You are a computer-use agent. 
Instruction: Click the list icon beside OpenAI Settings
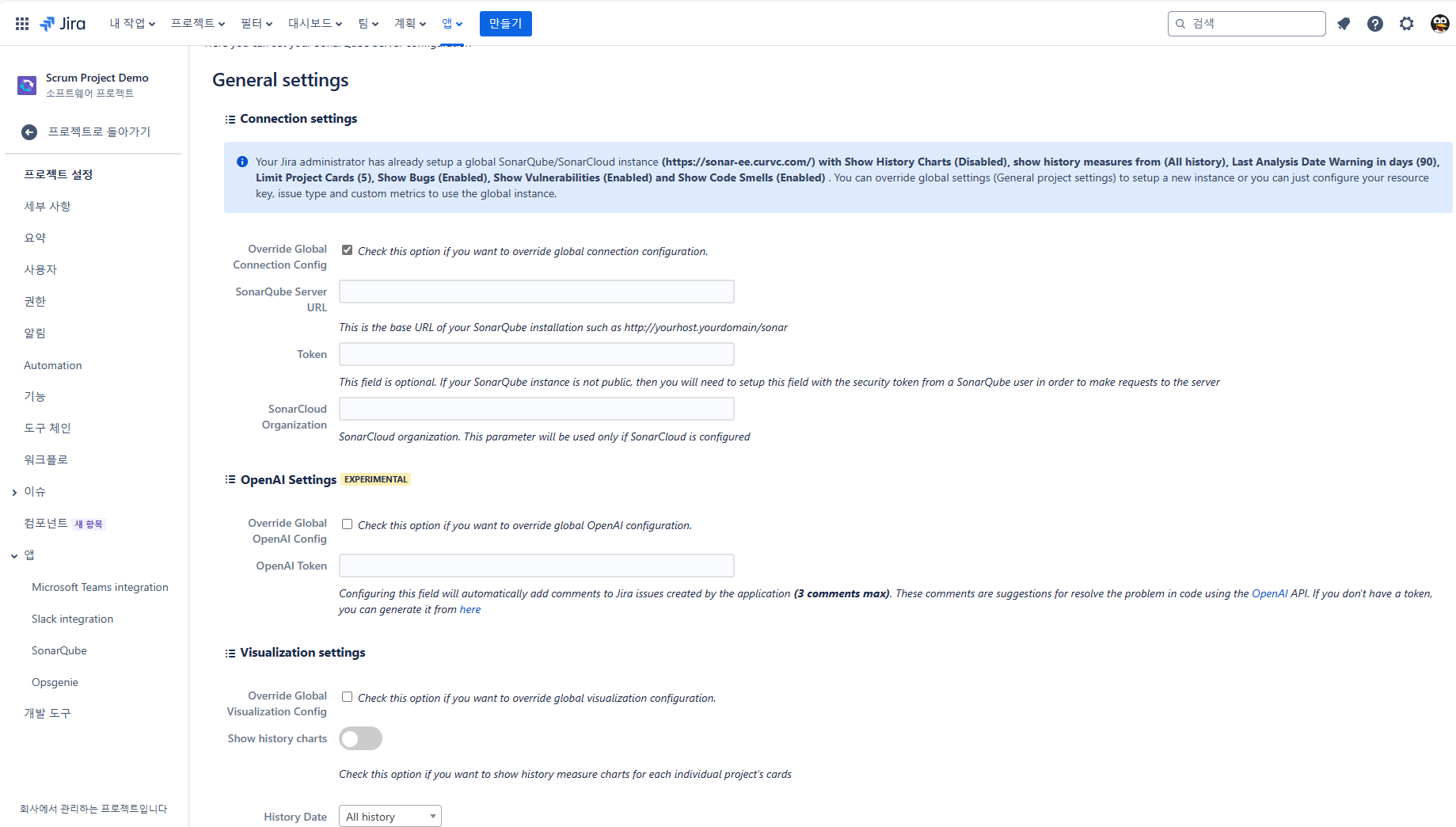pos(230,479)
